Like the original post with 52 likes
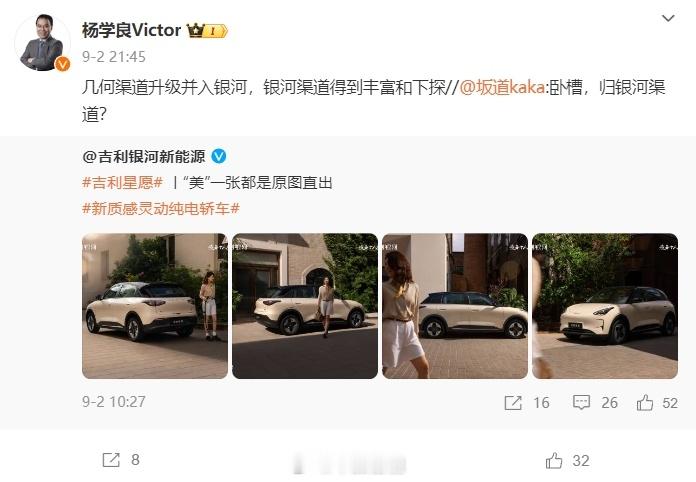Image resolution: width=696 pixels, height=482 pixels. point(645,403)
